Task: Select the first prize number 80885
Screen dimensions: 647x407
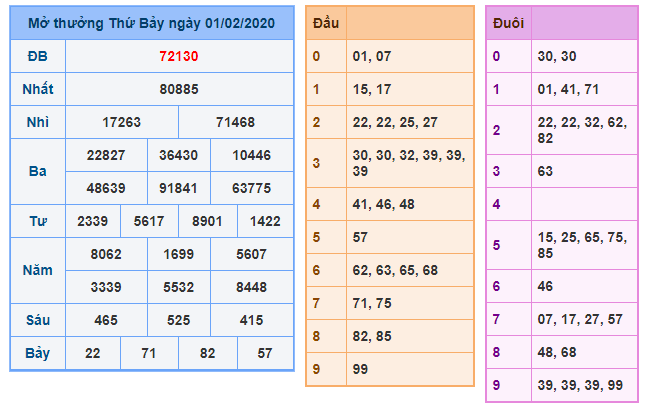Action: (179, 89)
